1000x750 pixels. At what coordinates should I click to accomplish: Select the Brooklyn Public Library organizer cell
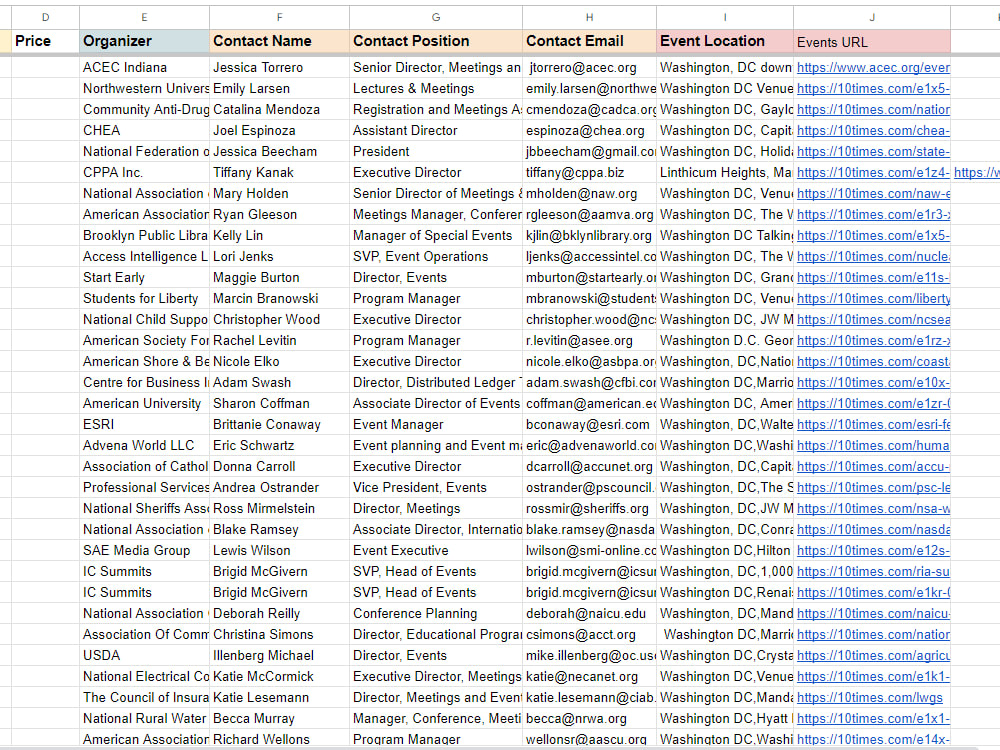click(x=144, y=236)
